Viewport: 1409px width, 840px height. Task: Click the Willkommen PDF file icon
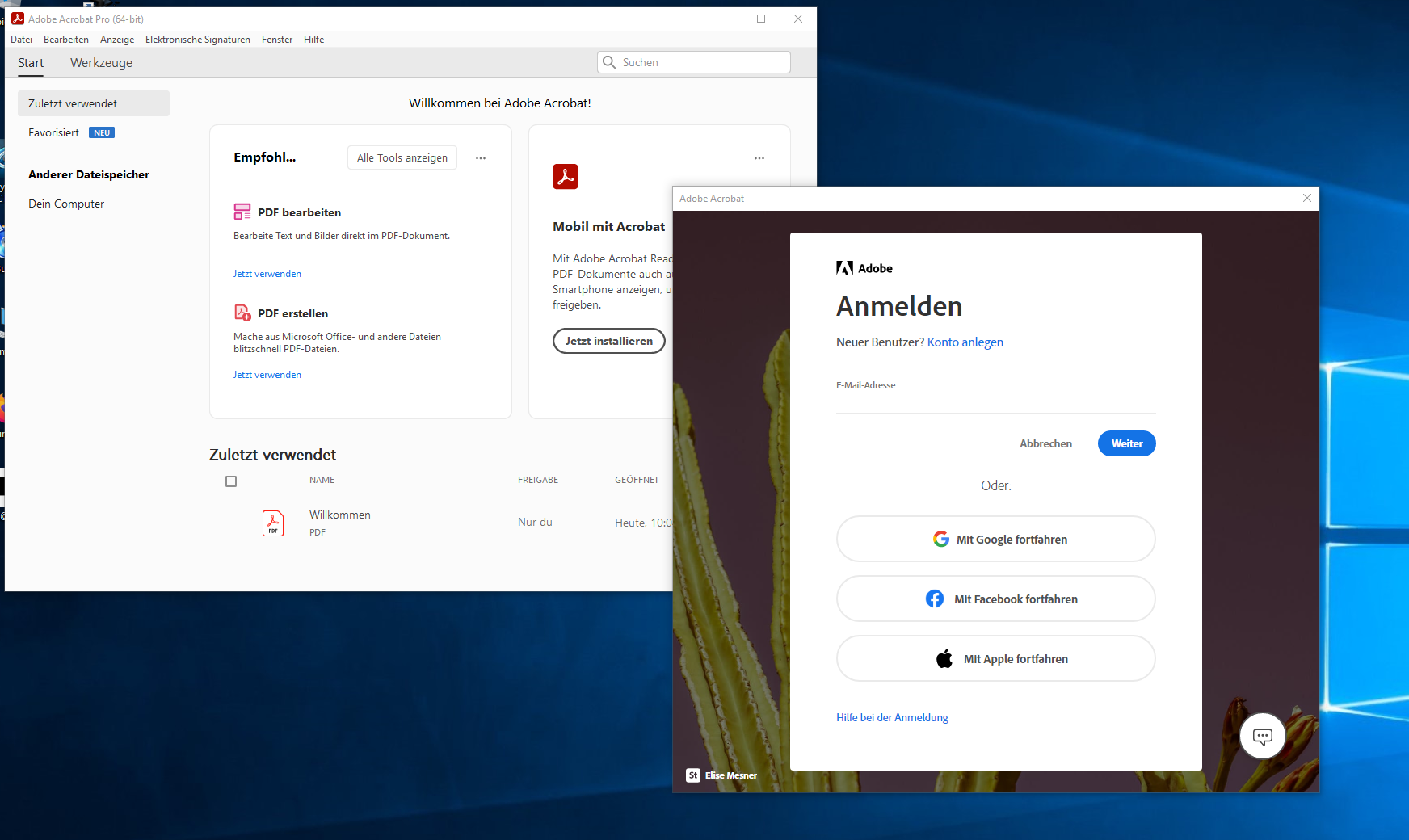coord(273,523)
